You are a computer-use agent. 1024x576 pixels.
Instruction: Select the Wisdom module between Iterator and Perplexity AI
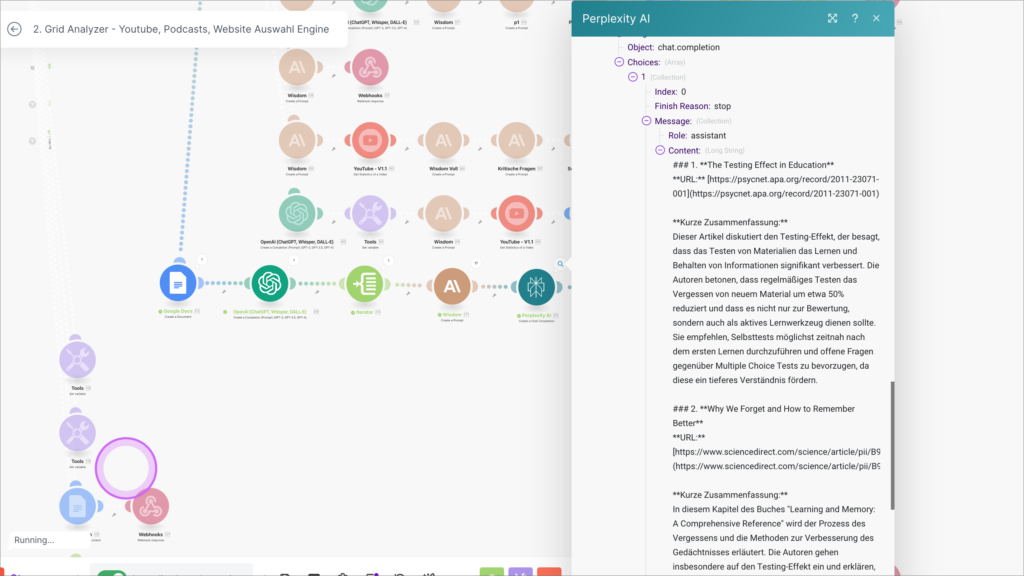click(x=452, y=286)
